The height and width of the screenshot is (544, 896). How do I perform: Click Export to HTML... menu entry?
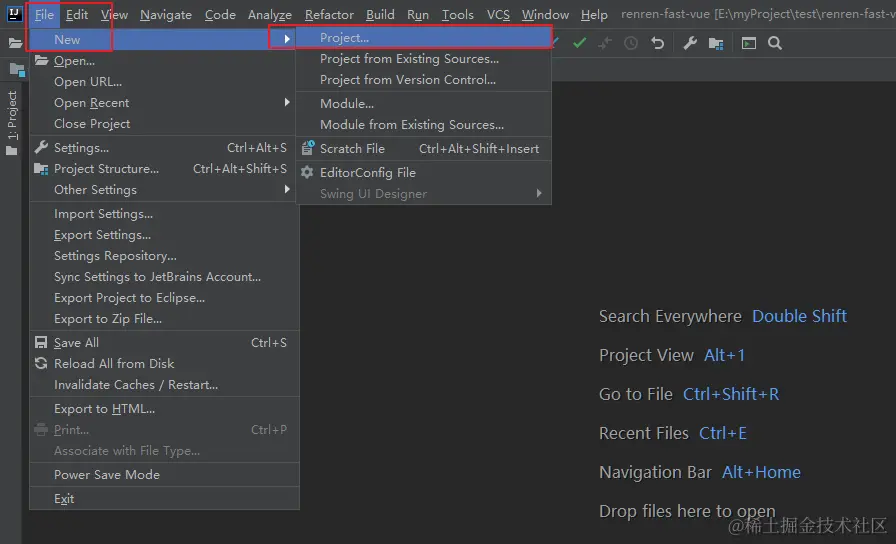click(164, 409)
